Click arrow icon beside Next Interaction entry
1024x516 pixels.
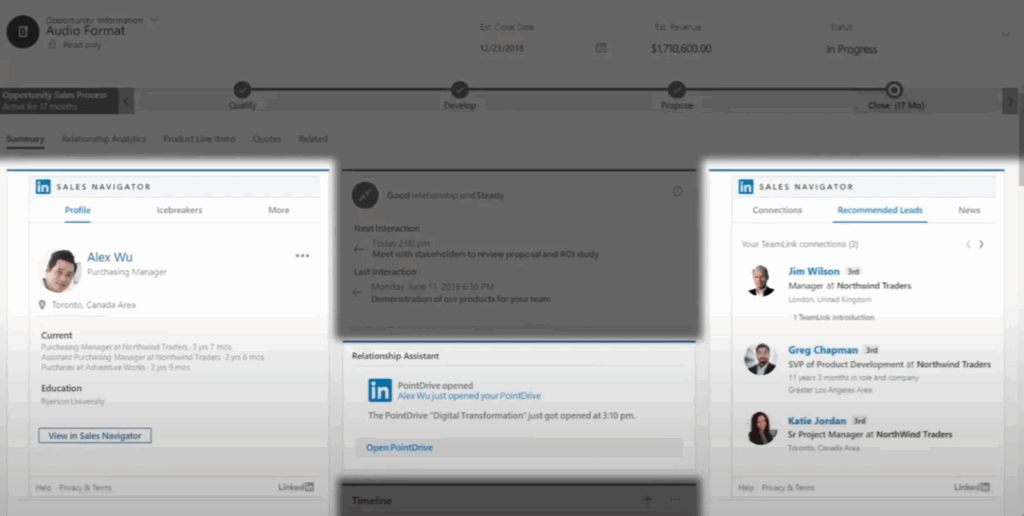[x=359, y=249]
